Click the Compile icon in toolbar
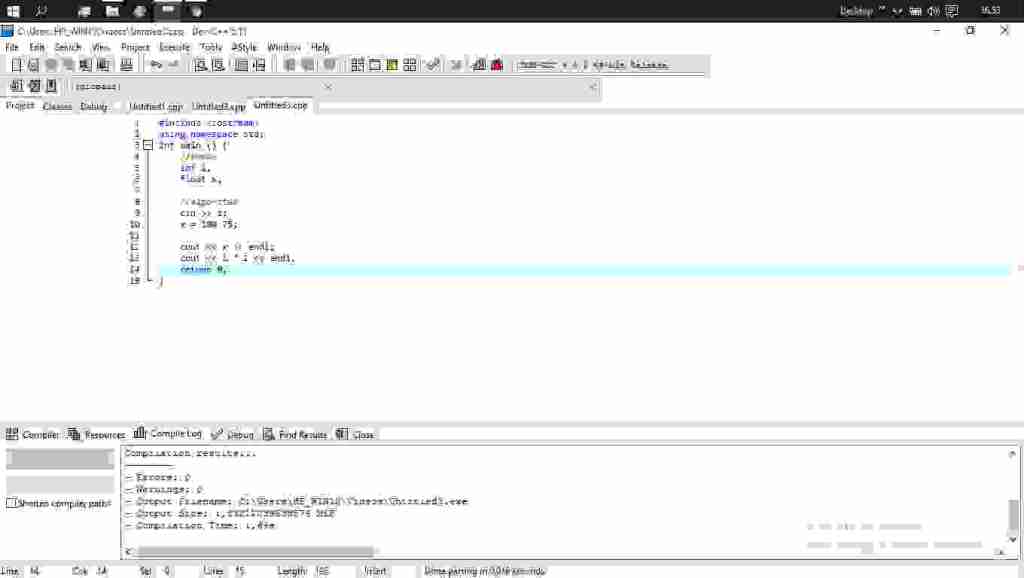The height and width of the screenshot is (578, 1024). click(x=358, y=65)
